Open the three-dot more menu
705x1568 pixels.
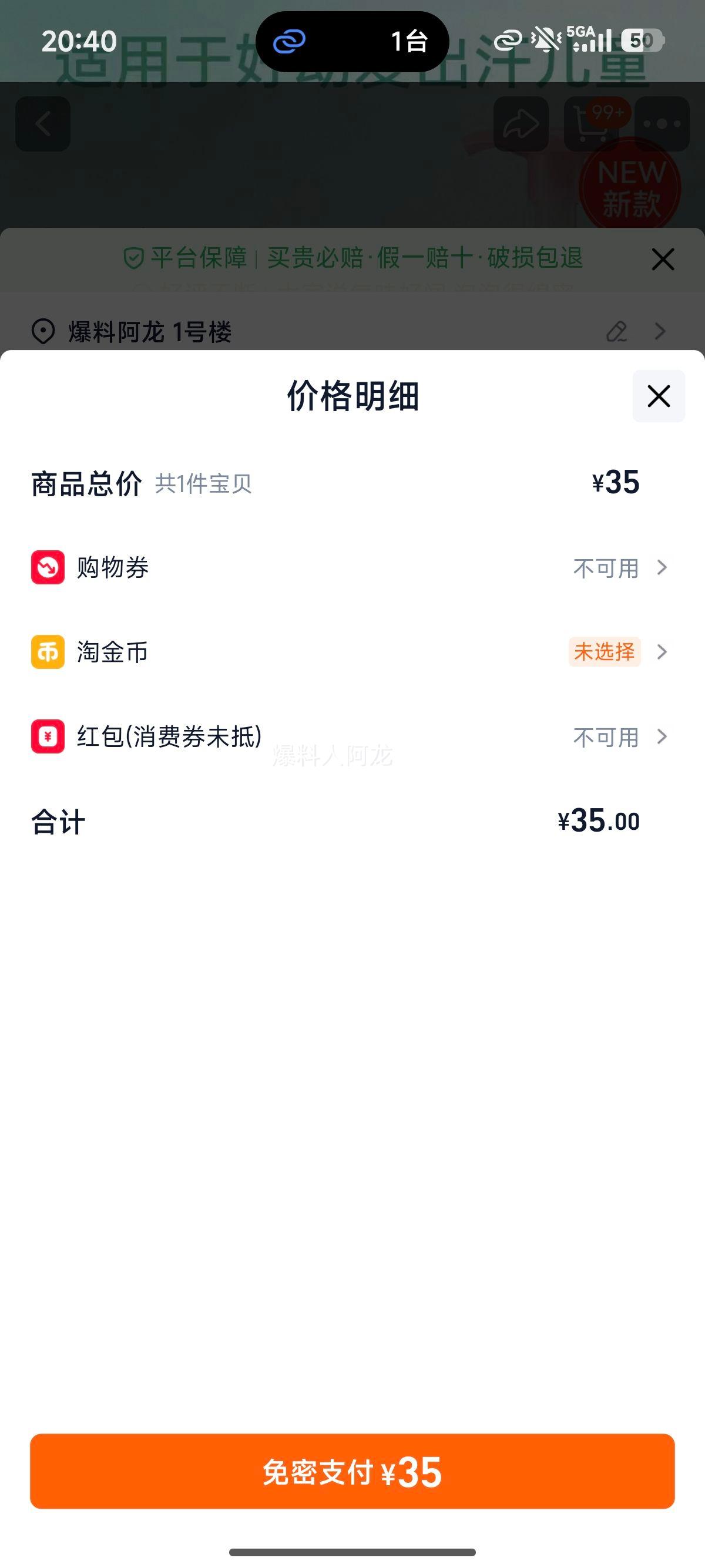[662, 124]
